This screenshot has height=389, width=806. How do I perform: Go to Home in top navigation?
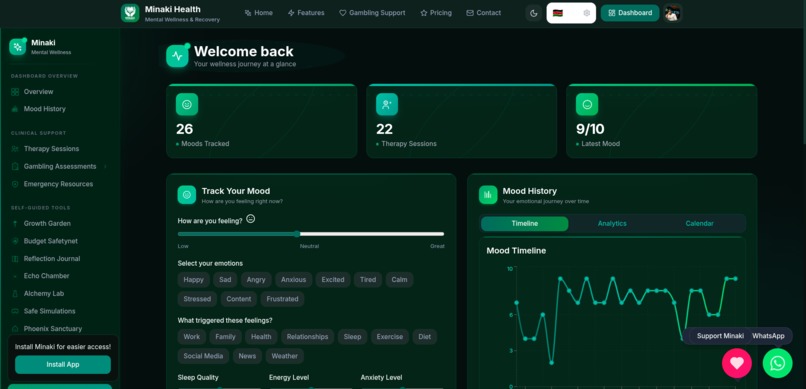pos(259,13)
